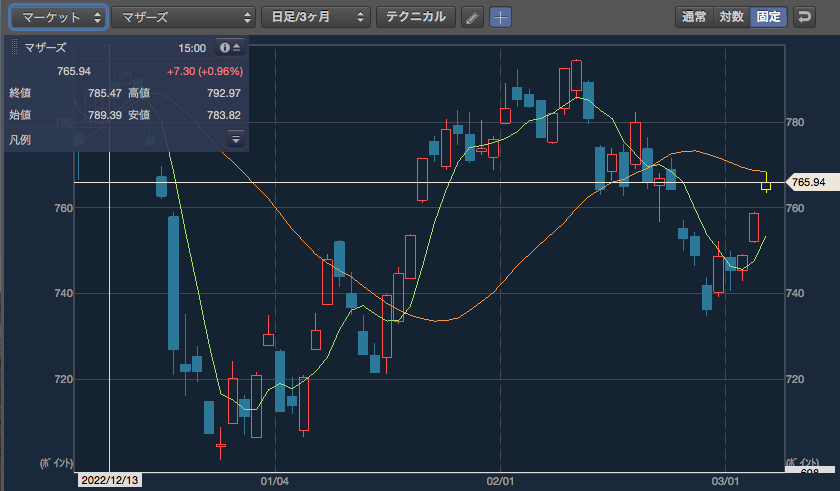Viewport: 840px width, 491px height.
Task: Open the テクニカル indicators button
Action: point(416,17)
